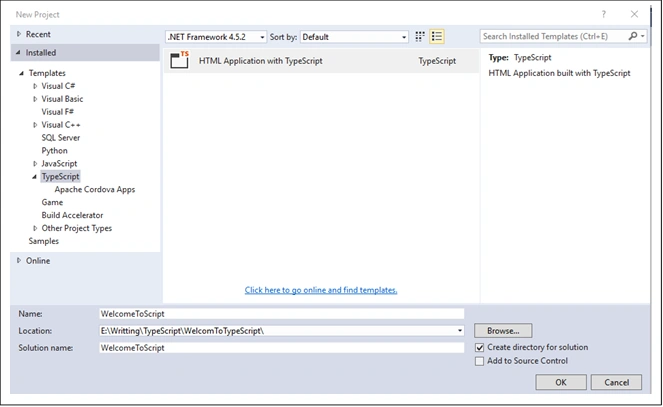Select the Samples tree item
Viewport: 663px width, 407px height.
click(x=44, y=241)
